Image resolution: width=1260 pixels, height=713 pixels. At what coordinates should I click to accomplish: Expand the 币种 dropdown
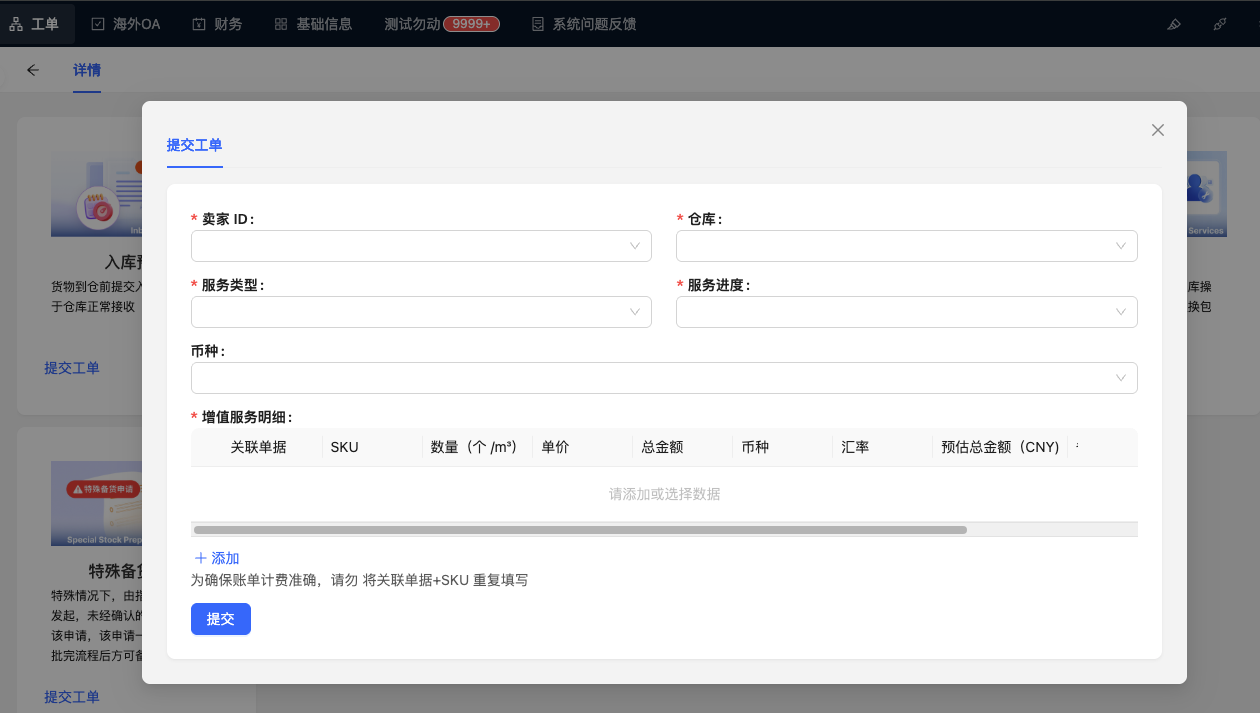click(664, 378)
